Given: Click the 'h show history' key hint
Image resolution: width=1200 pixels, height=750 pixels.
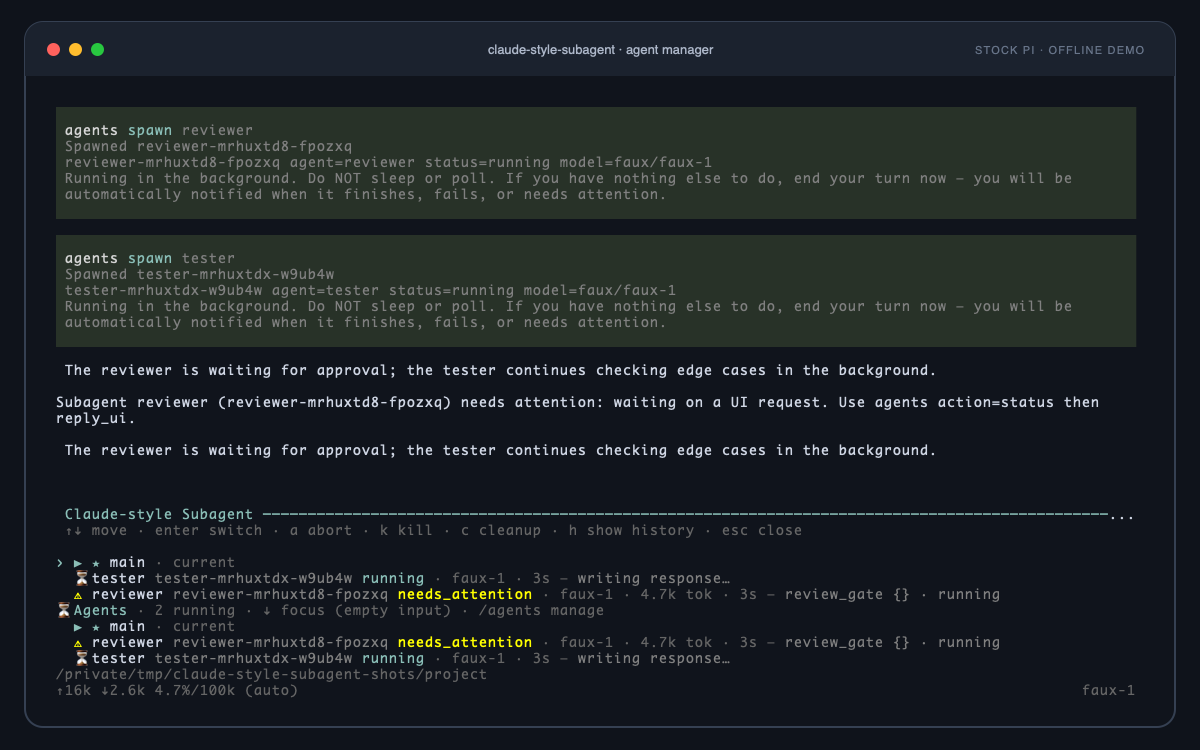Looking at the screenshot, I should click(x=631, y=531).
